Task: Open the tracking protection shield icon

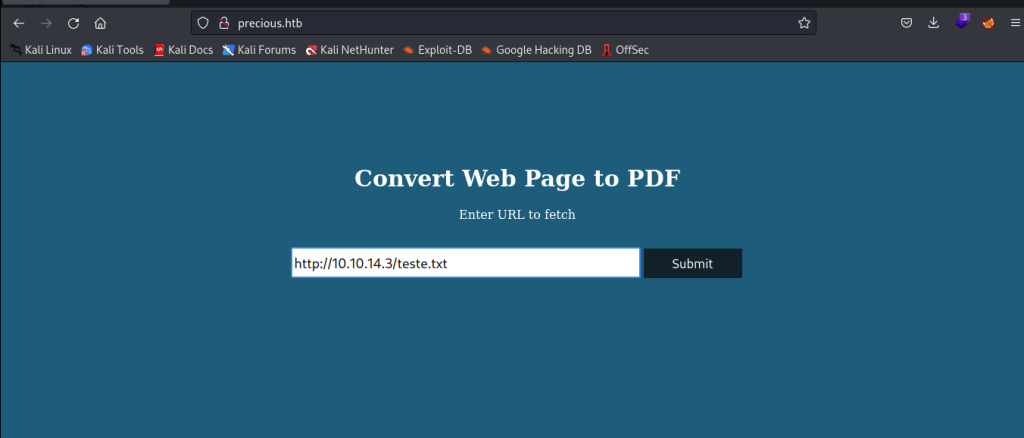Action: click(203, 23)
